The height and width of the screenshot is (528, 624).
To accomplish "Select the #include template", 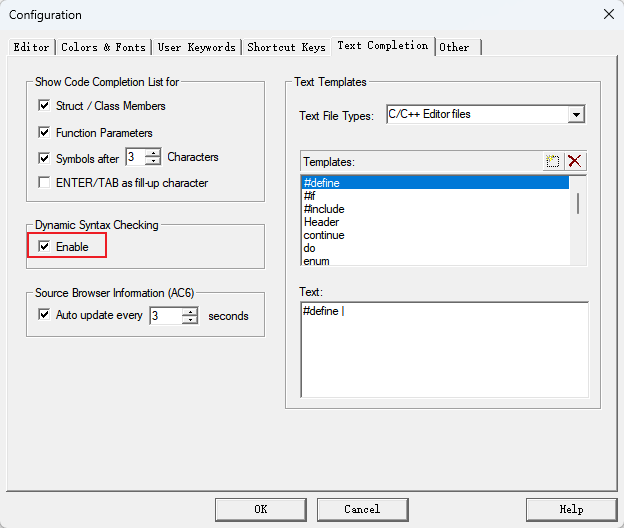I will click(435, 209).
